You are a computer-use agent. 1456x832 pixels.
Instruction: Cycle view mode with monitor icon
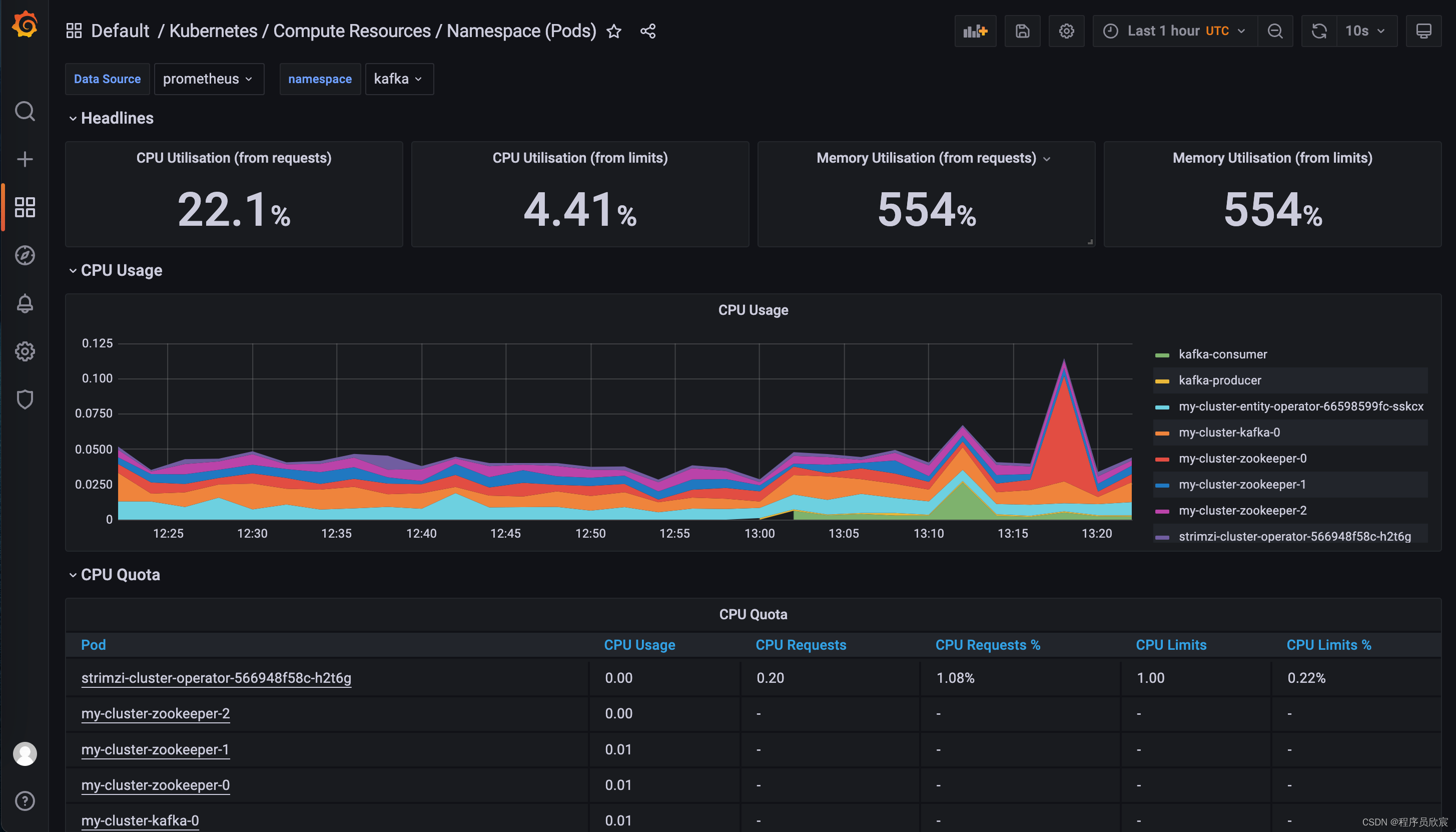point(1423,31)
